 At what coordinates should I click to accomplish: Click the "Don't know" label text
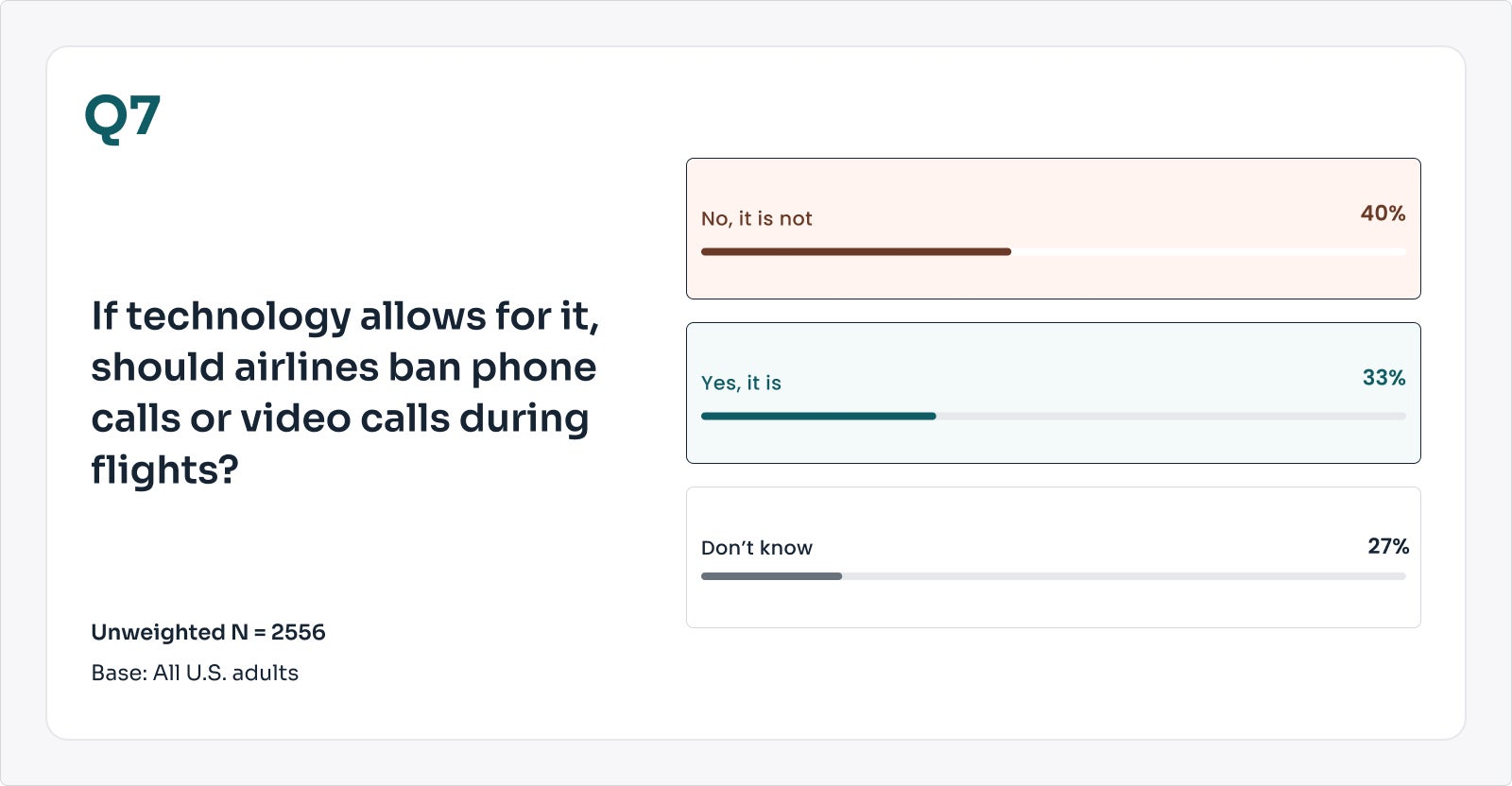[756, 548]
